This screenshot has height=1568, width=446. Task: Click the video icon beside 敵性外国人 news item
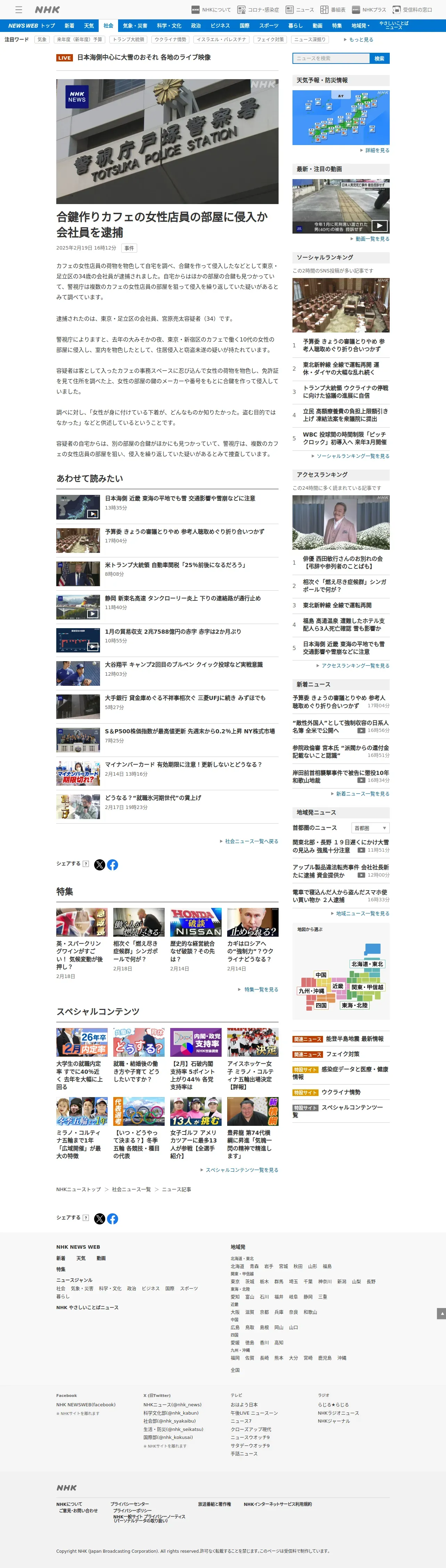361,731
